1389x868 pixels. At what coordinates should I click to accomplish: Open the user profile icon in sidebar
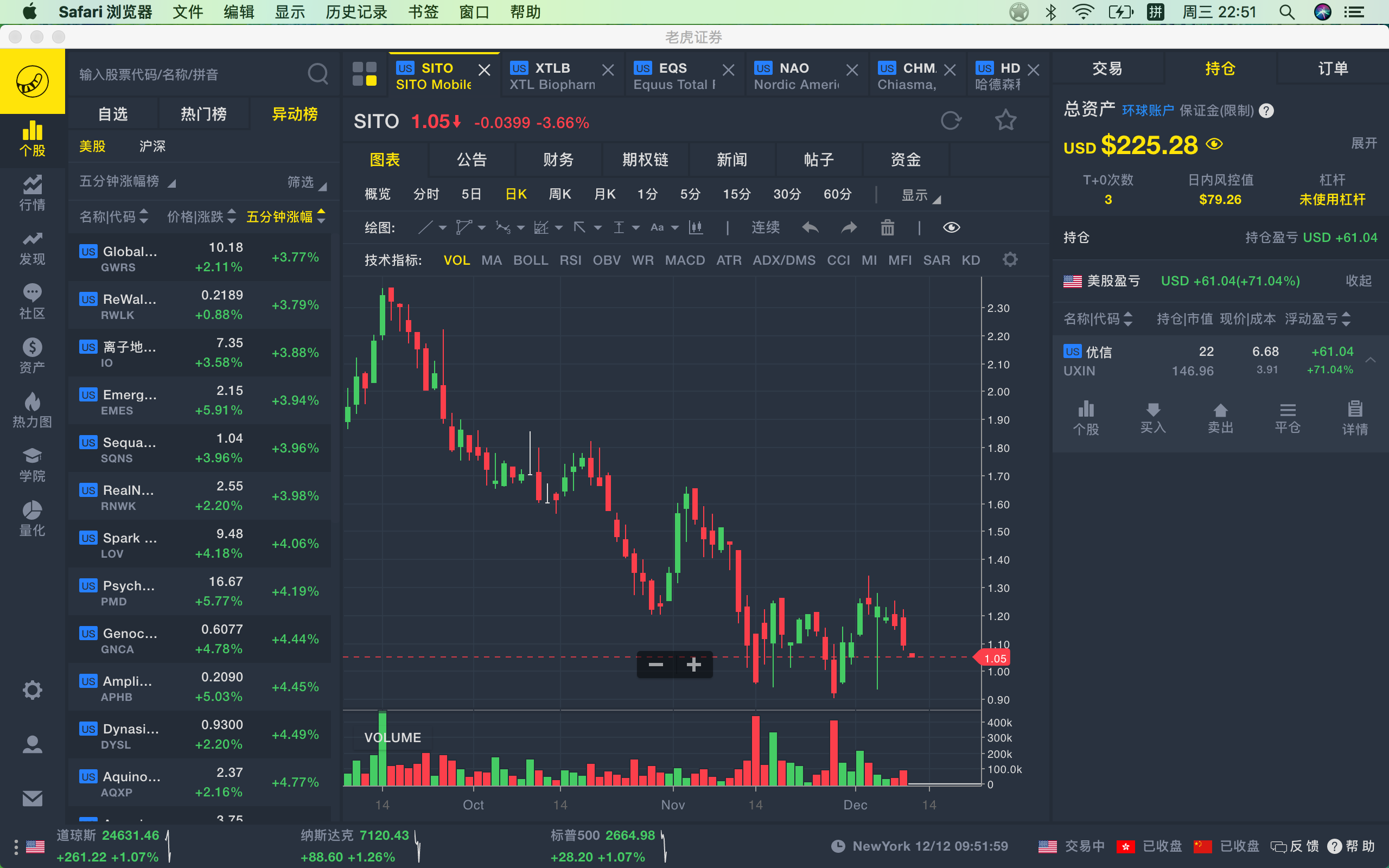(32, 744)
